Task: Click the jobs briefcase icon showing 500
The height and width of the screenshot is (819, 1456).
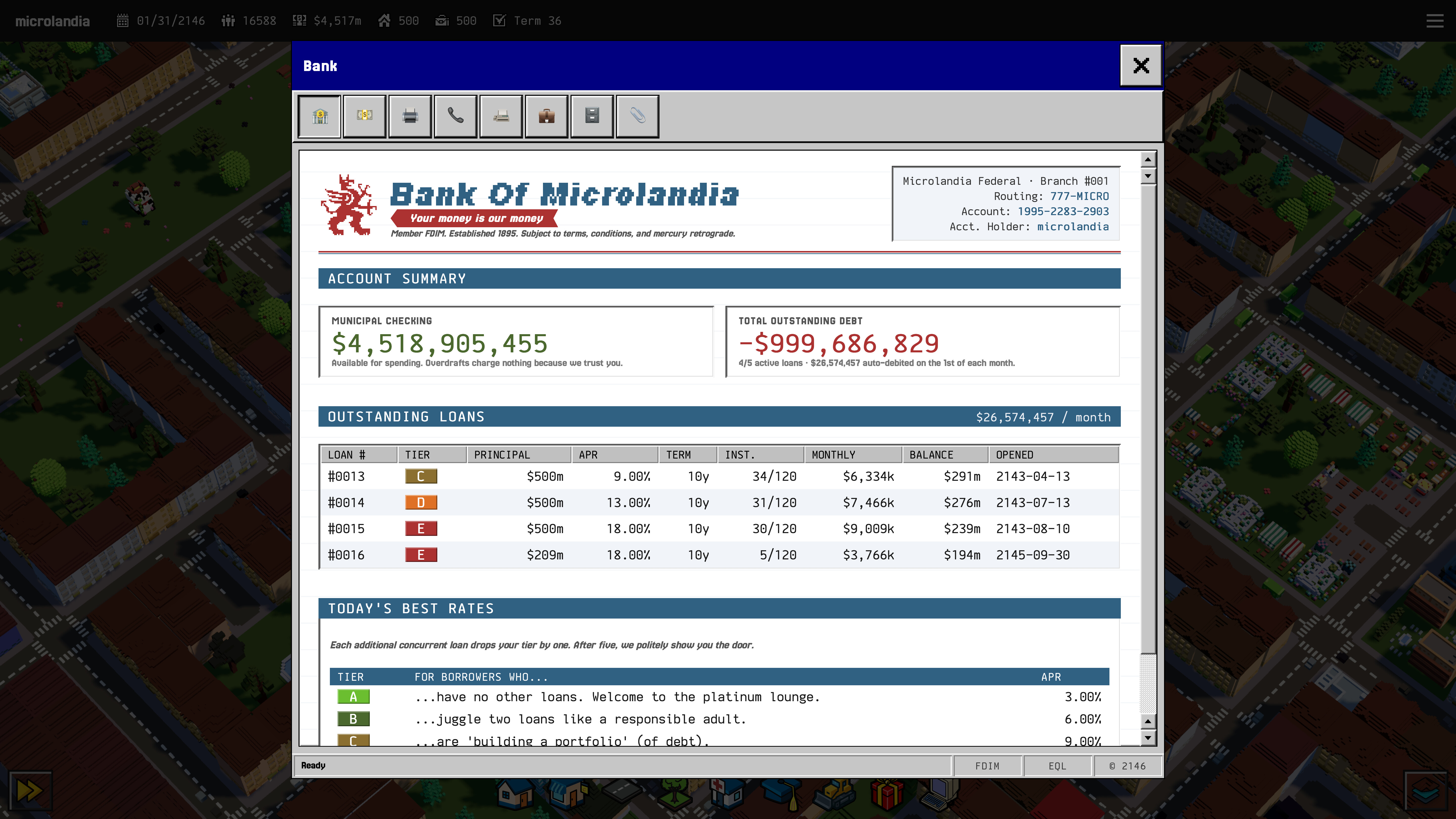Action: tap(442, 21)
